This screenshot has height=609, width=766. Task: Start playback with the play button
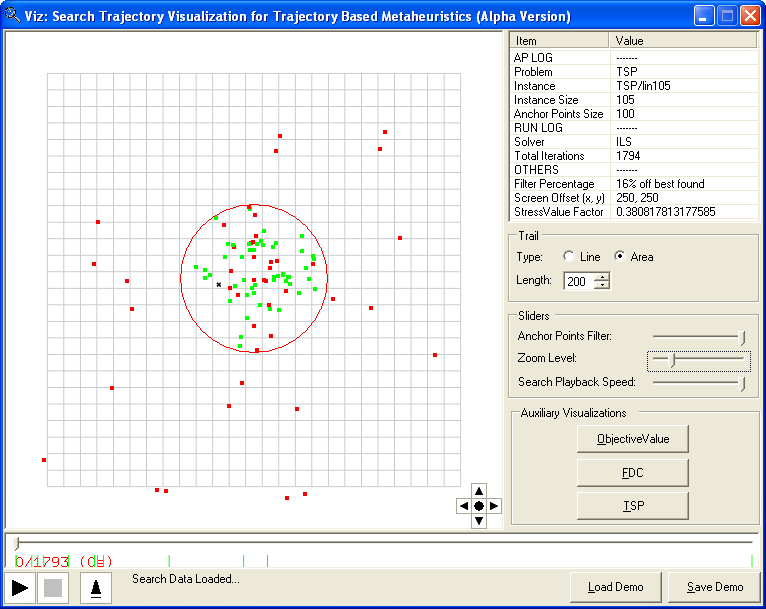pyautogui.click(x=20, y=588)
